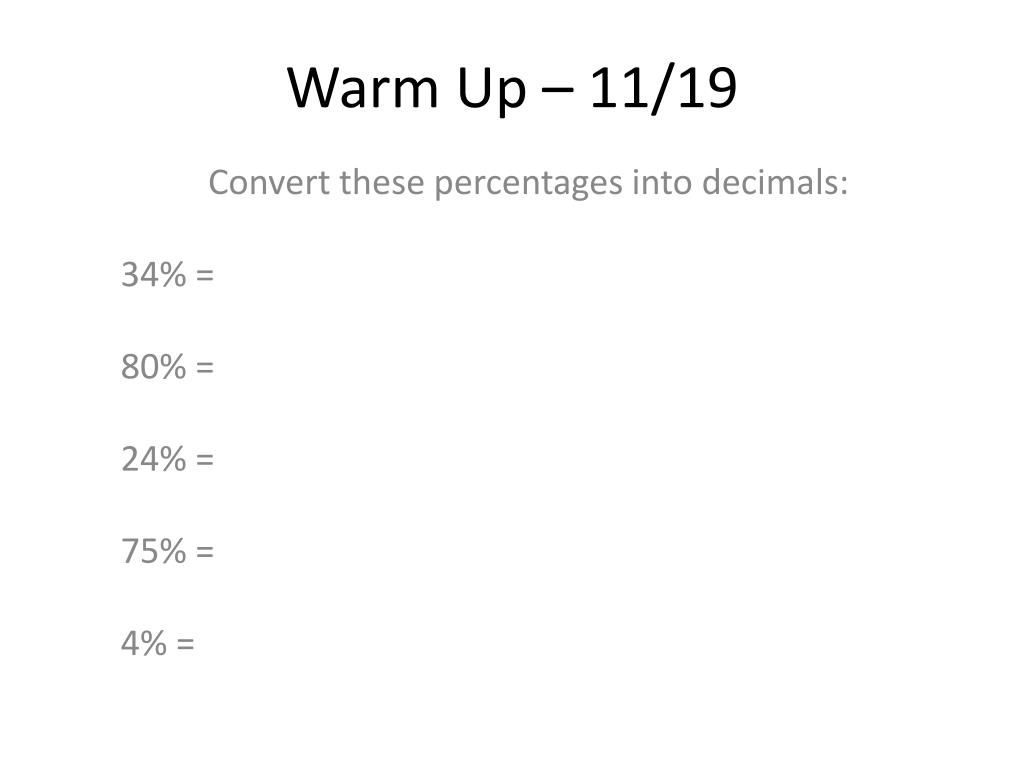The image size is (1024, 768).
Task: Click the date "11/19" in the heading
Action: tap(664, 88)
